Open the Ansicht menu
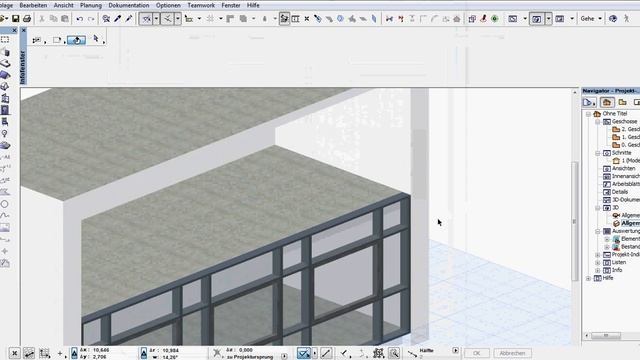The width and height of the screenshot is (640, 360). coord(64,5)
